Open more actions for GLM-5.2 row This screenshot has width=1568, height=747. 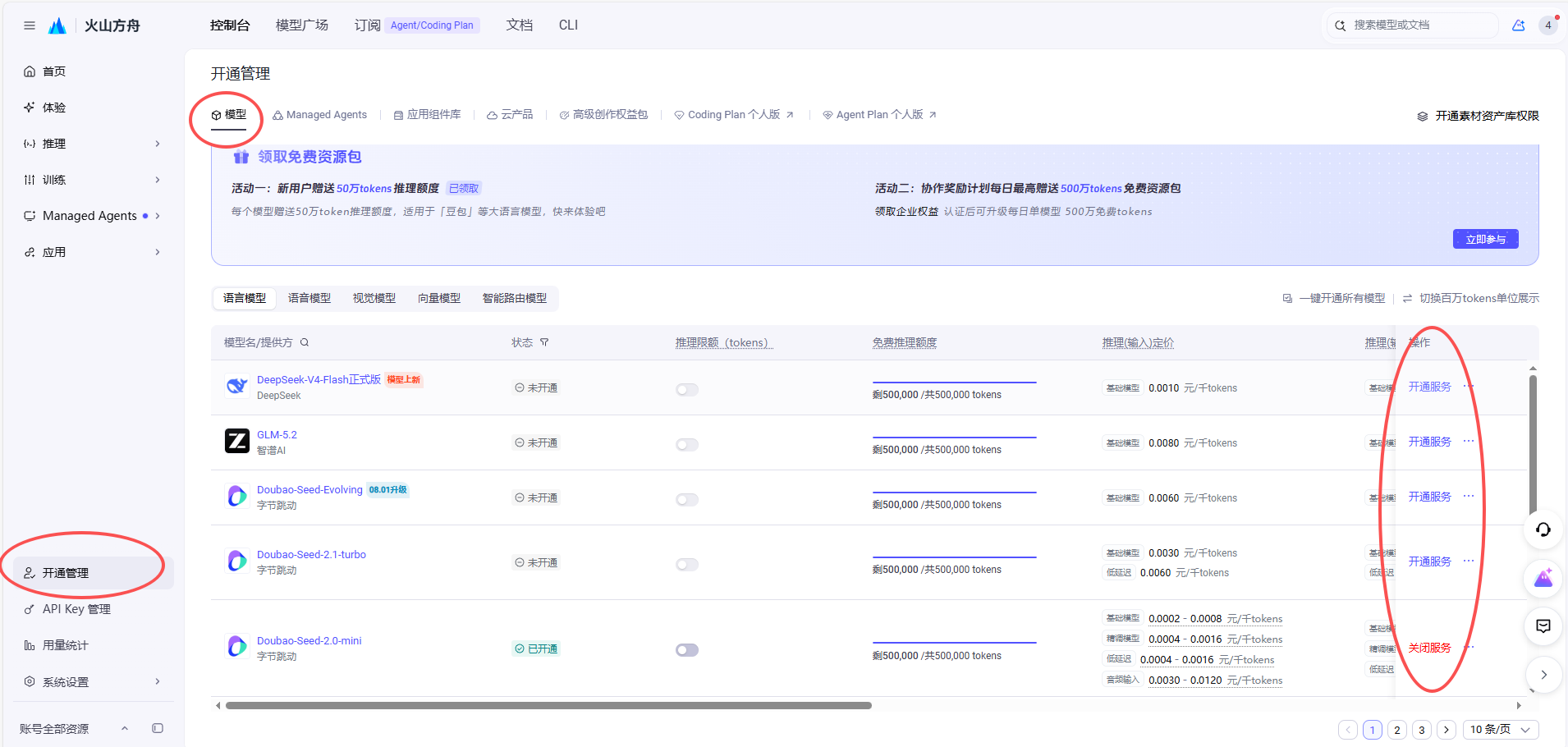tap(1469, 442)
